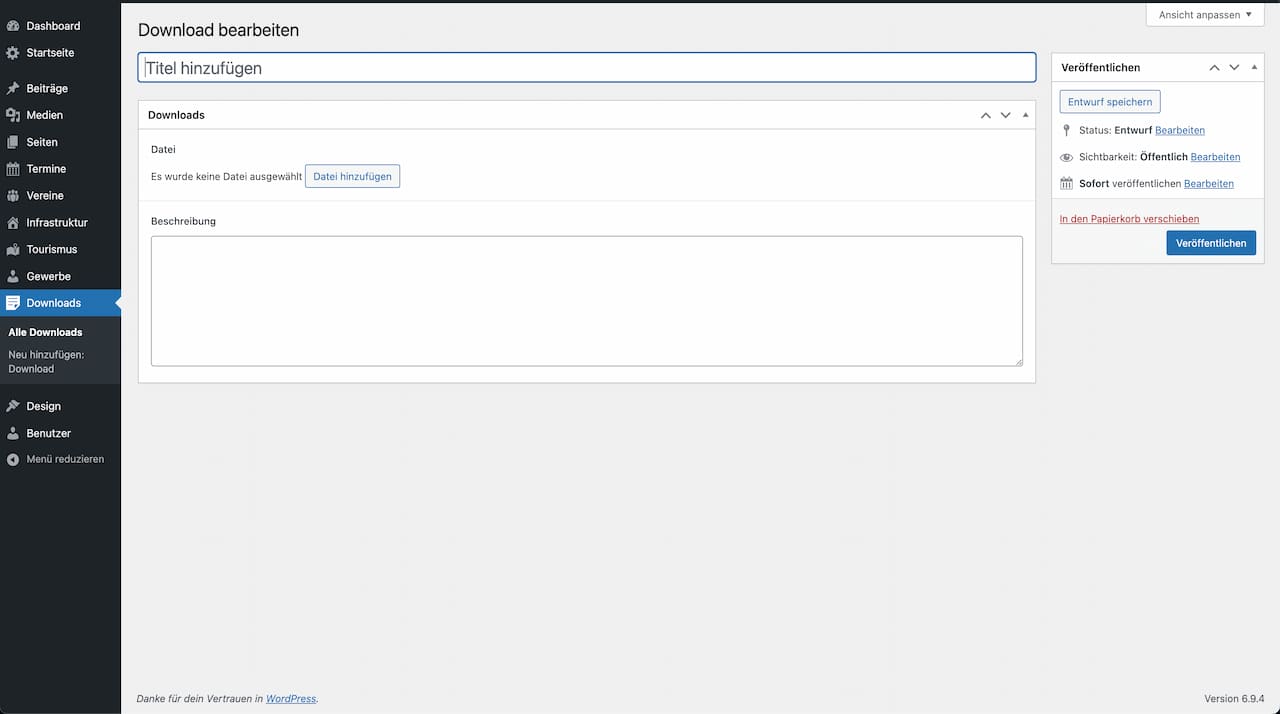
Task: Click the Vereine group icon
Action: coord(13,196)
